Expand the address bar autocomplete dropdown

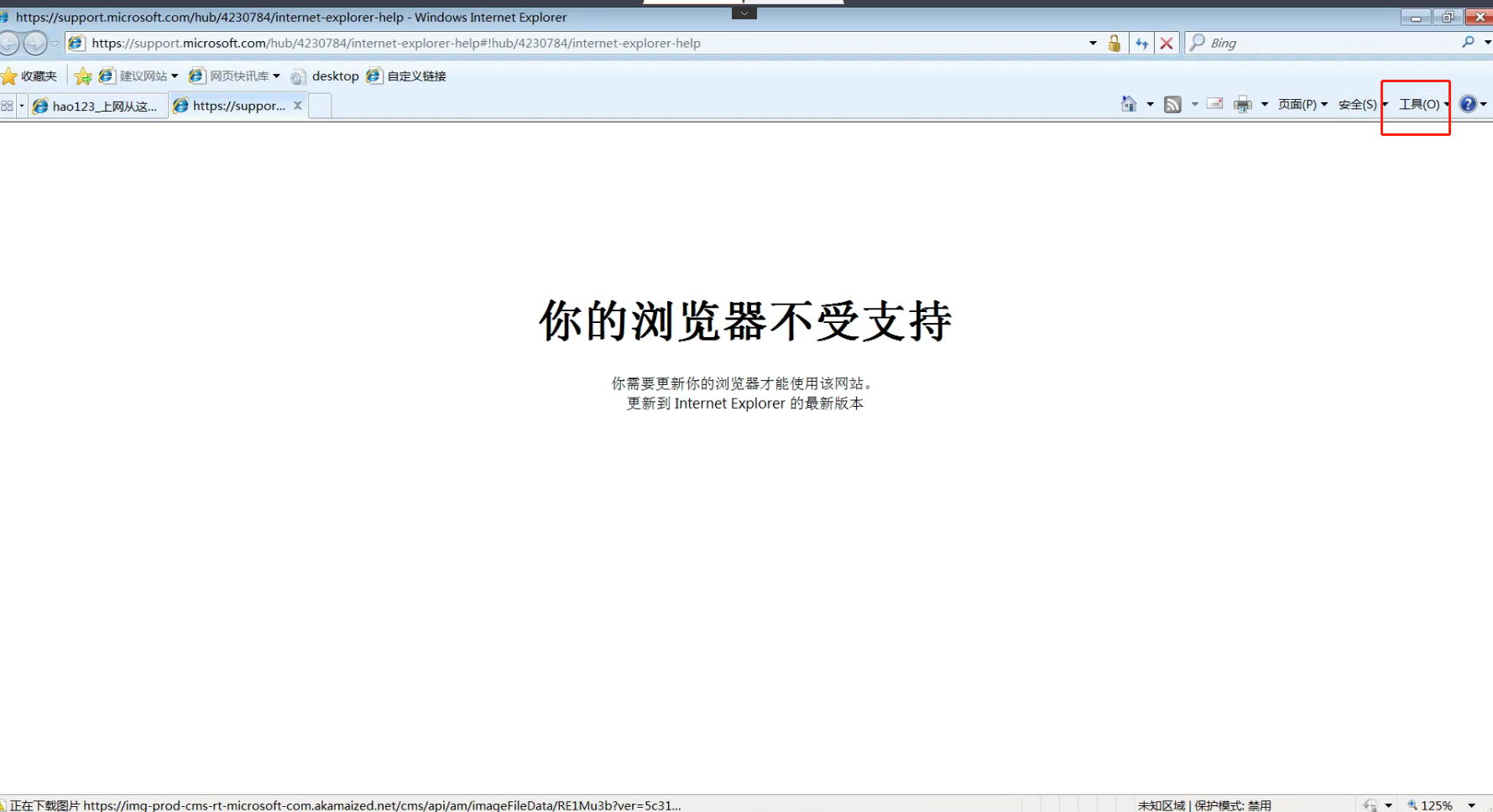pyautogui.click(x=1093, y=43)
